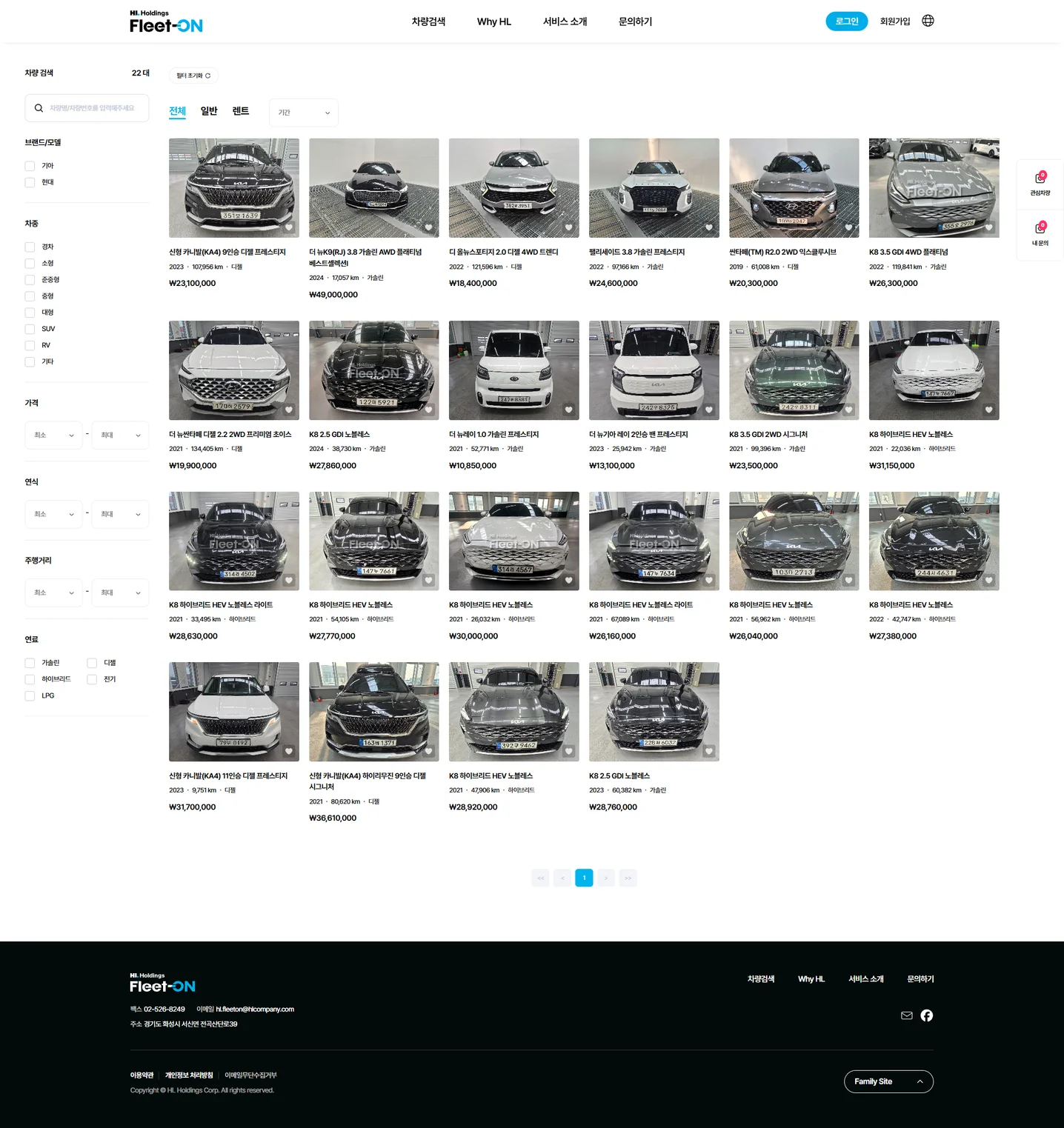The height and width of the screenshot is (1128, 1064).
Task: Favorite the 카니발 하이리무진 9인승 car
Action: 428,751
